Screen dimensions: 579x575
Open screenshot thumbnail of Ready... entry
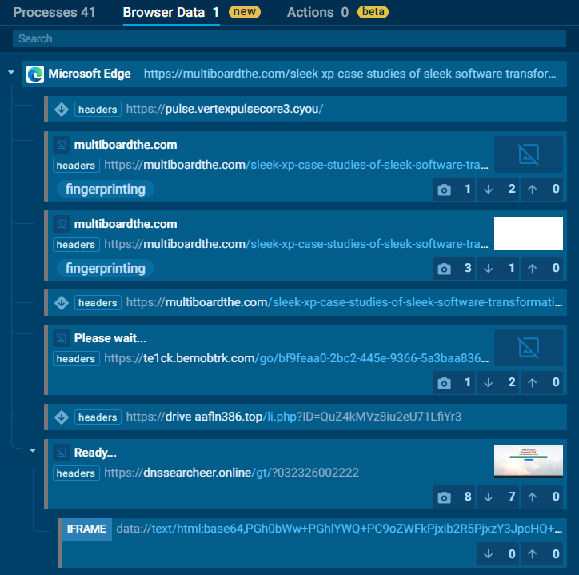528,461
